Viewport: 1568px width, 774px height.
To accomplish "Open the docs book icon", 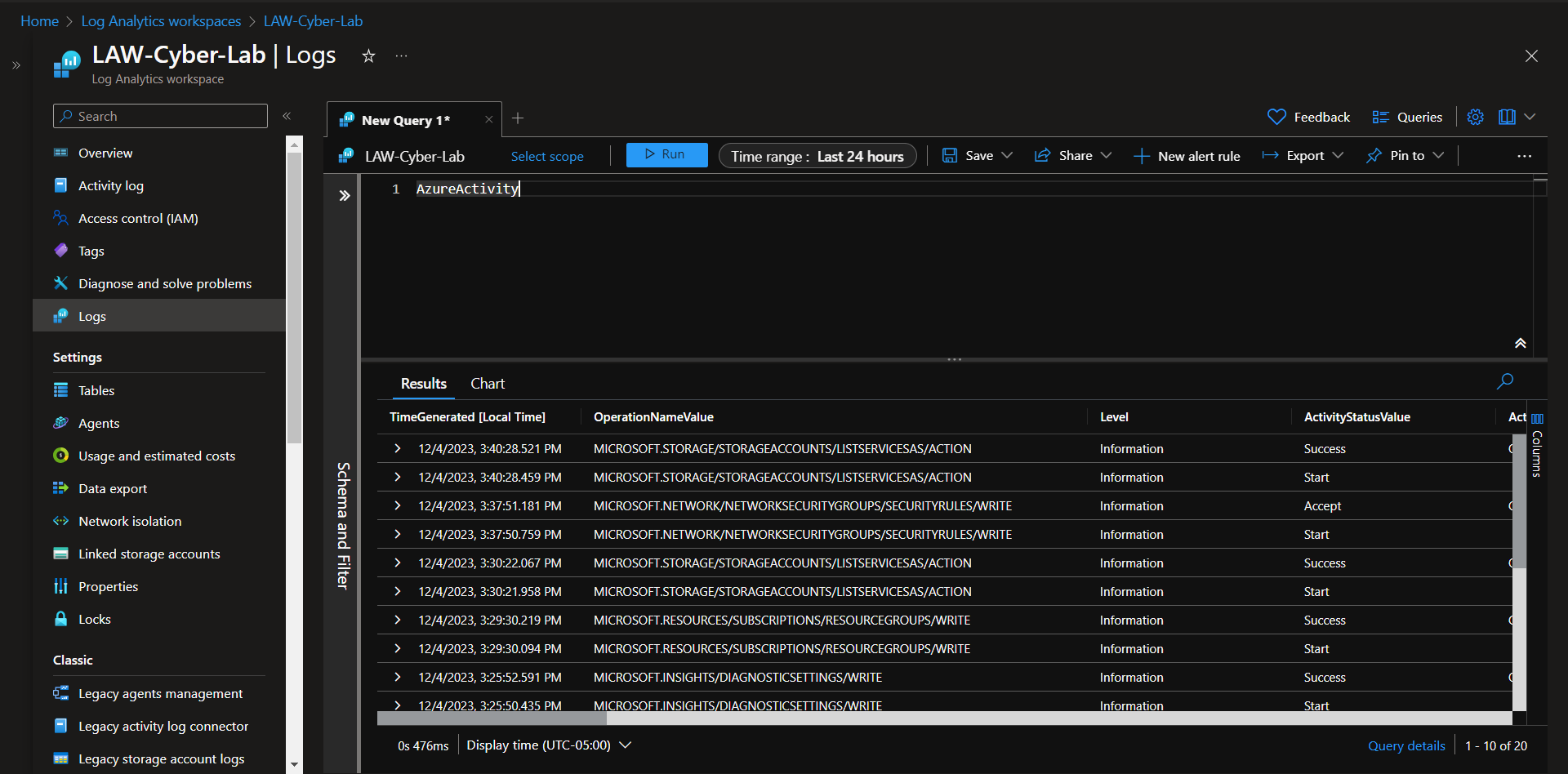I will pyautogui.click(x=1507, y=117).
